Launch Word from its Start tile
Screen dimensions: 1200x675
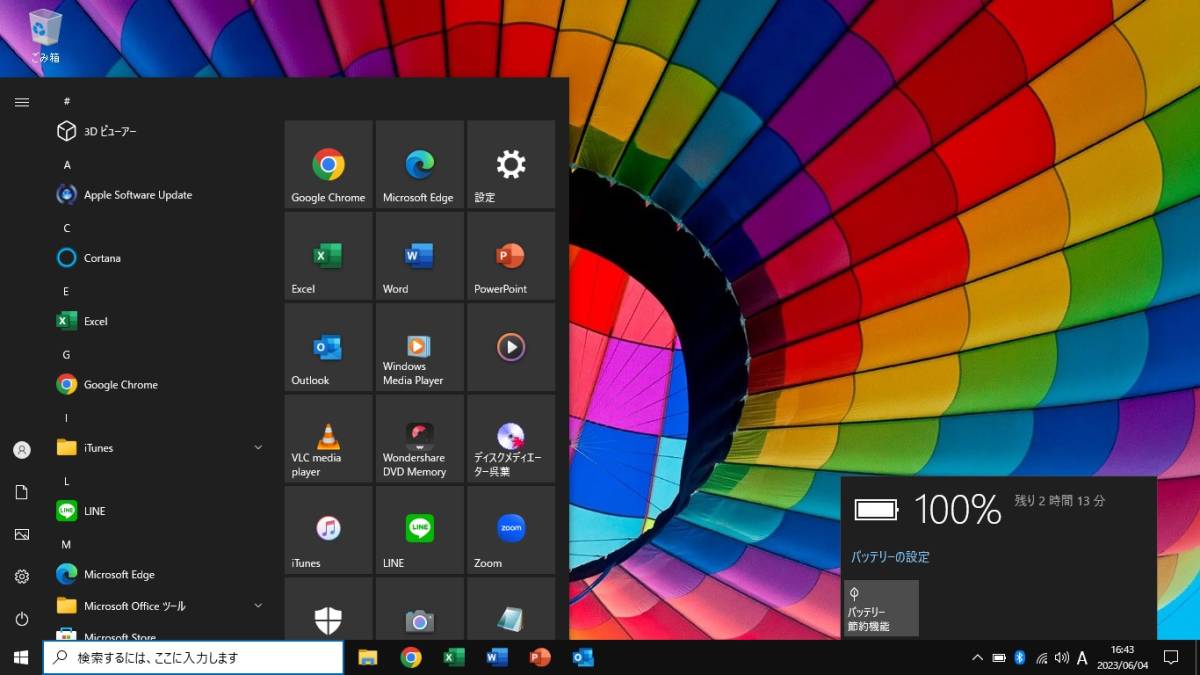[x=420, y=256]
